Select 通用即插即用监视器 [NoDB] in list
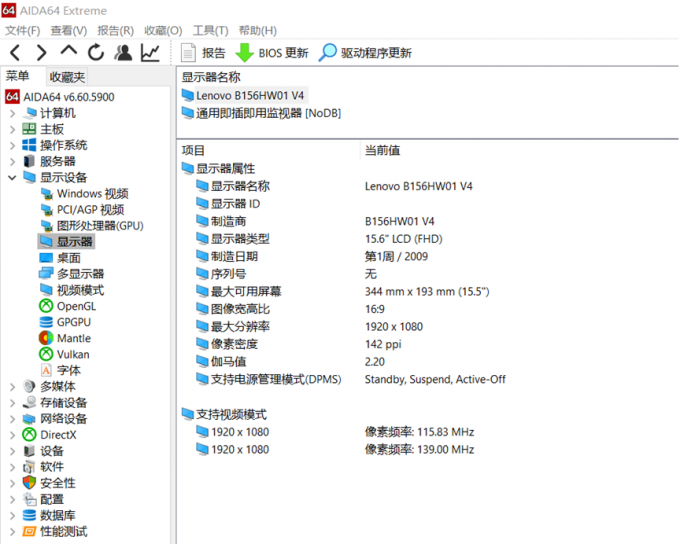 tap(267, 113)
